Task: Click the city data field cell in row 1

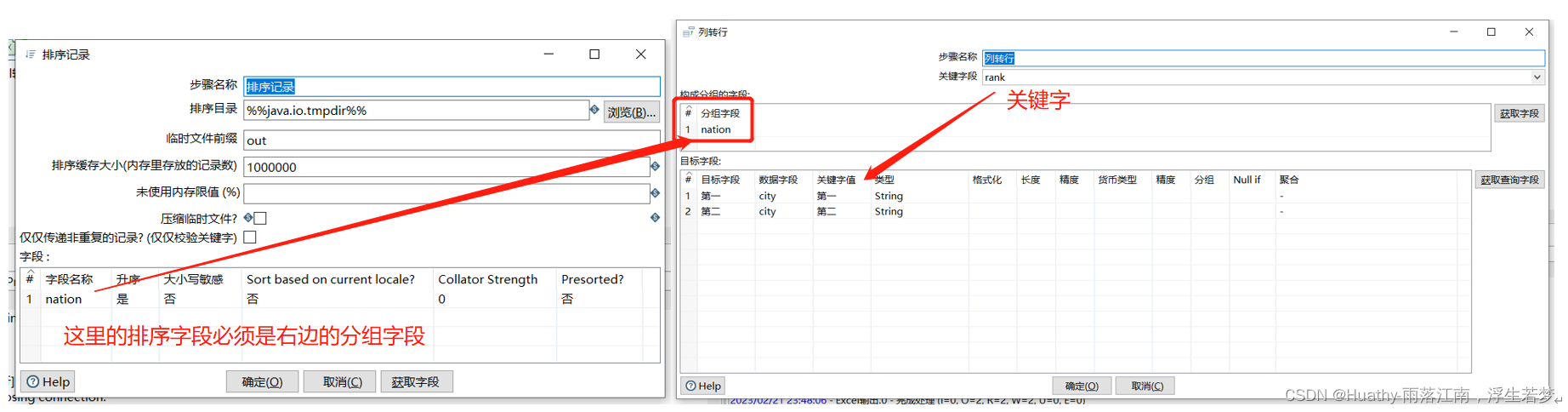Action: pos(768,196)
